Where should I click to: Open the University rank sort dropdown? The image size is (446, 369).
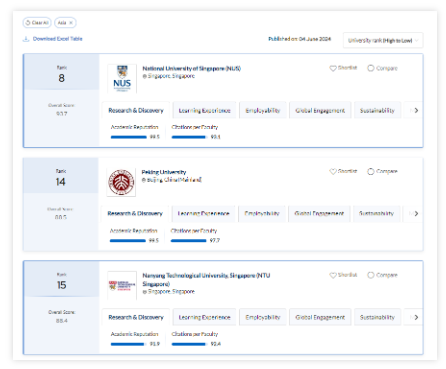point(383,41)
